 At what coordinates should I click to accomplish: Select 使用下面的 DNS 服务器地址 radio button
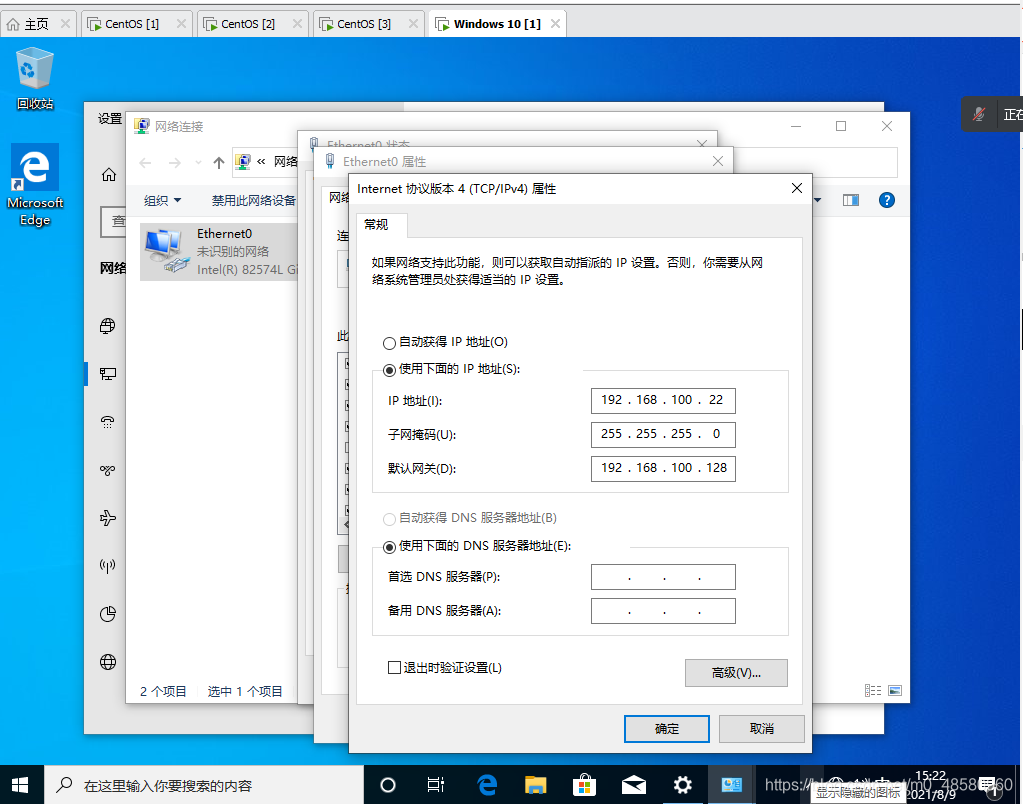coord(389,547)
